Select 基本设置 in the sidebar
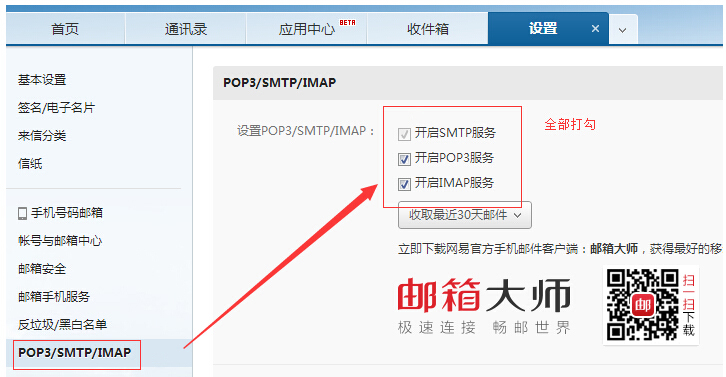This screenshot has height=377, width=726. [x=42, y=80]
